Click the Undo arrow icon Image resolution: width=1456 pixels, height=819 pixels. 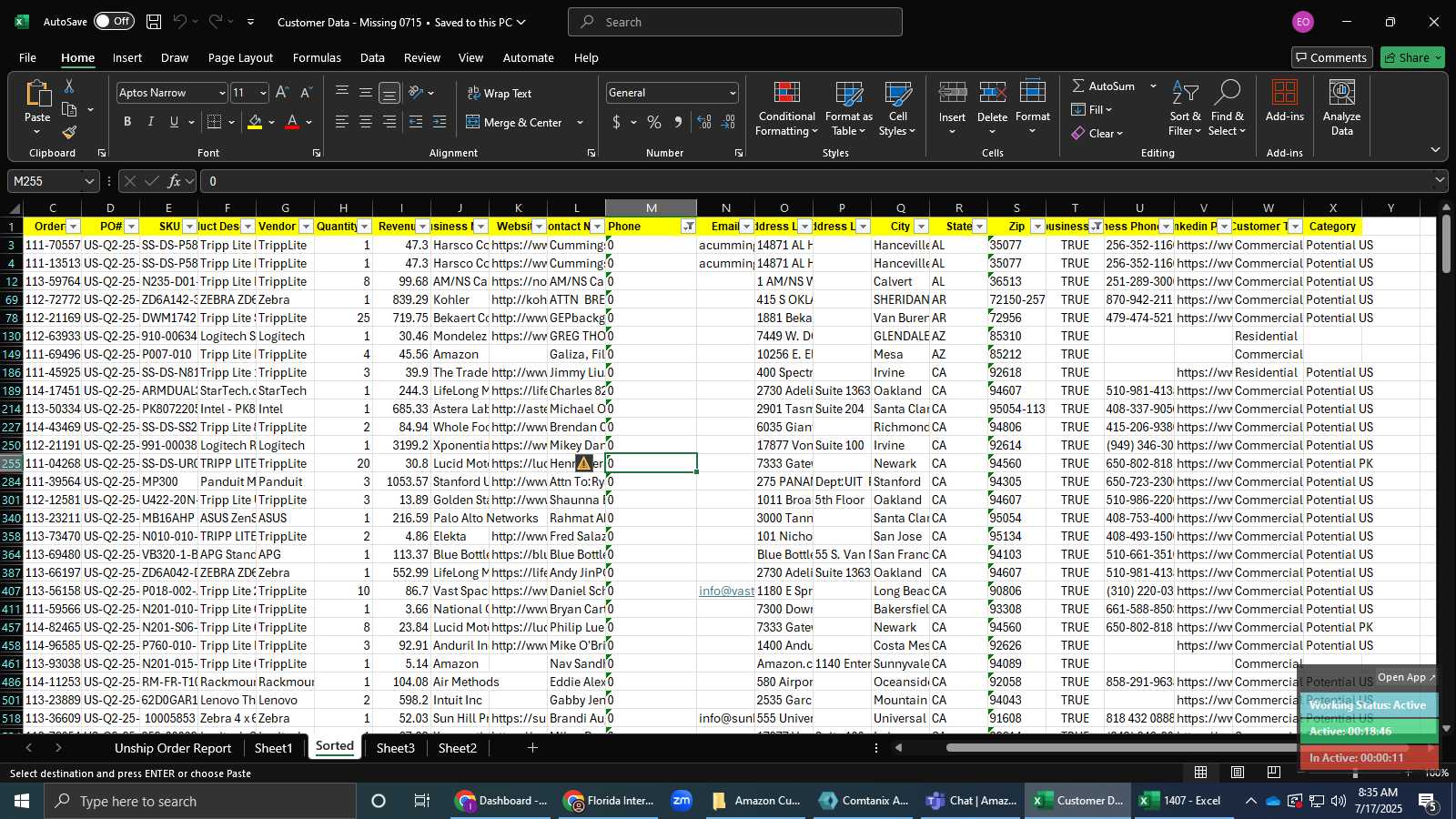coord(180,21)
